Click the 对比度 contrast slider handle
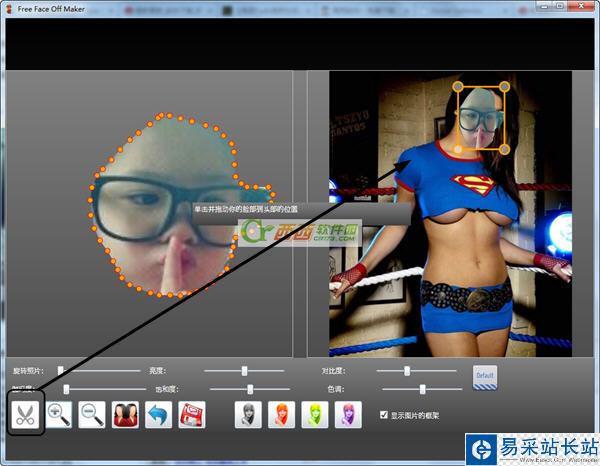 [407, 371]
